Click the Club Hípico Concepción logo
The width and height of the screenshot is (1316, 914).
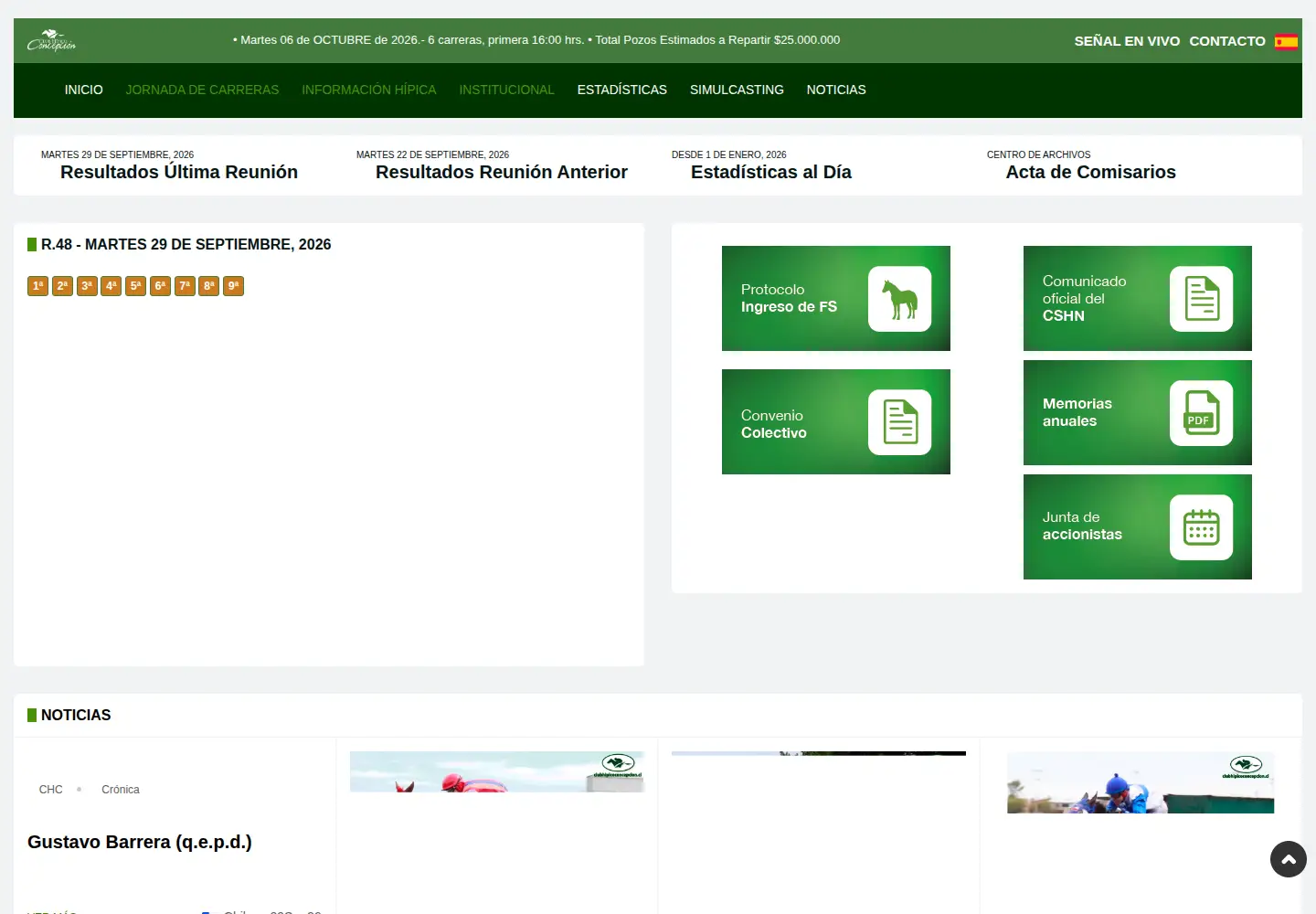click(51, 41)
